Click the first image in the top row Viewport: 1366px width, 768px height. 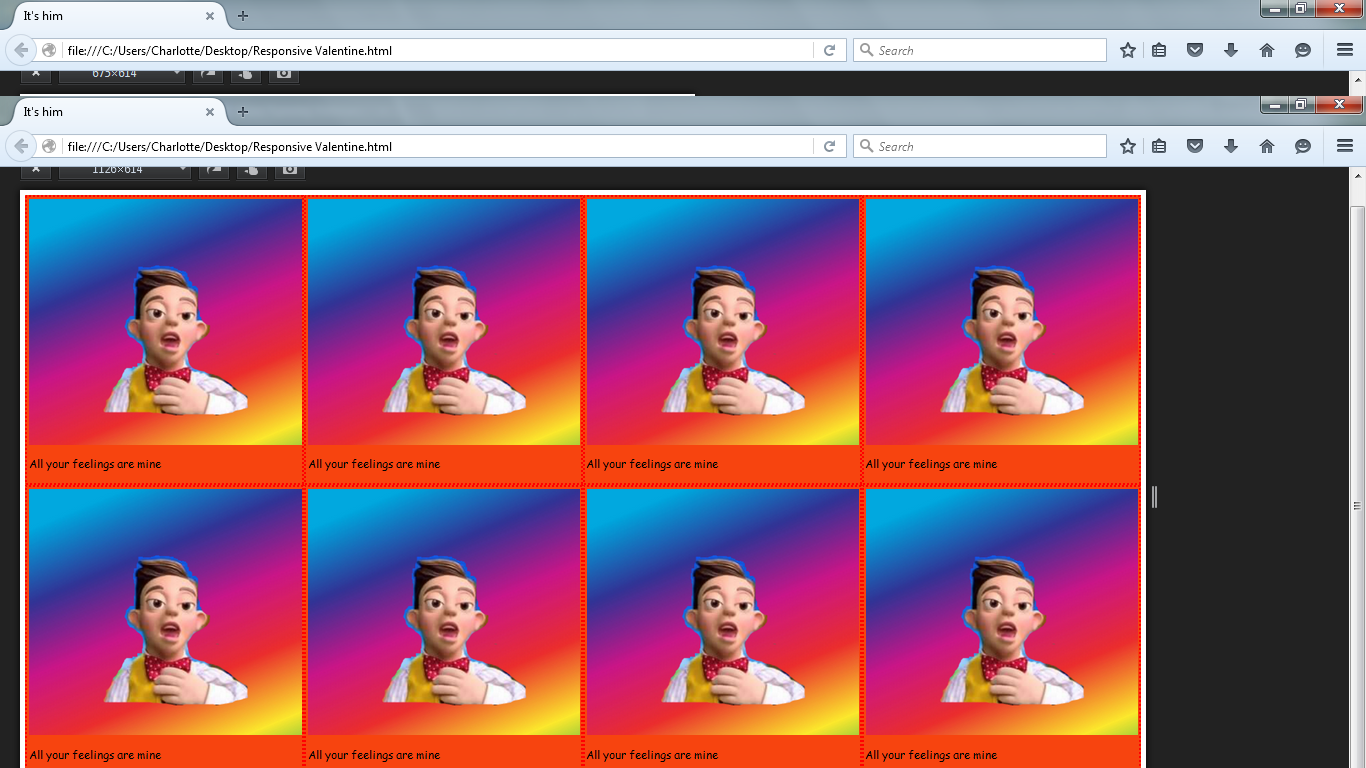coord(165,322)
